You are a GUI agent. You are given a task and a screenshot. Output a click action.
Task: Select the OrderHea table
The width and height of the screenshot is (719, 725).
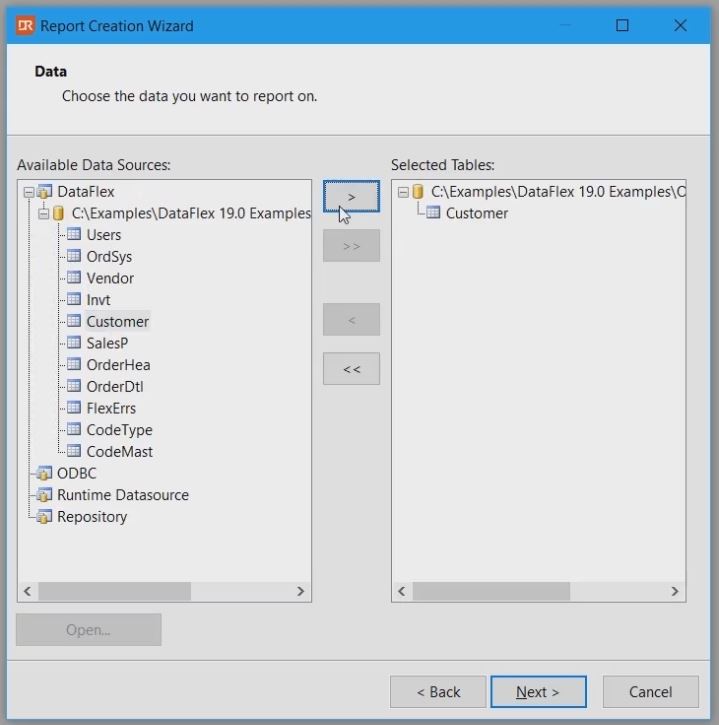tap(118, 365)
